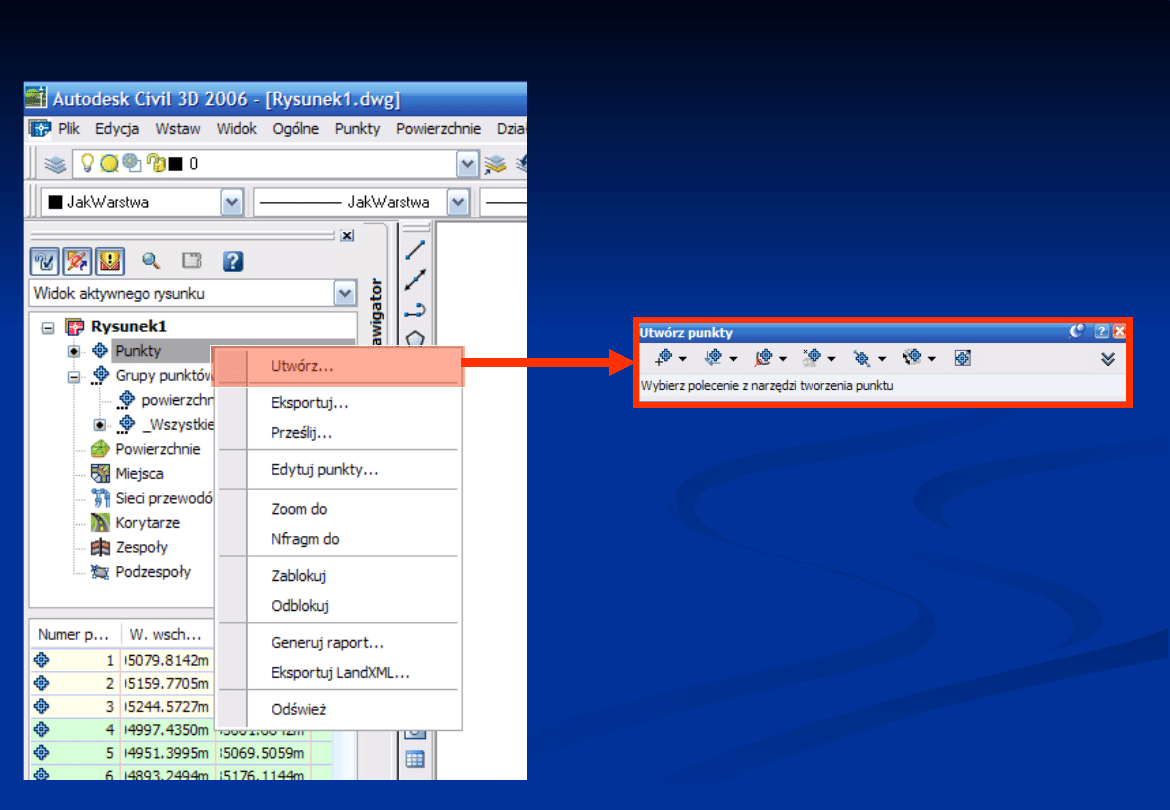Select the Polyline draw tool
This screenshot has height=810, width=1170.
pyautogui.click(x=415, y=310)
